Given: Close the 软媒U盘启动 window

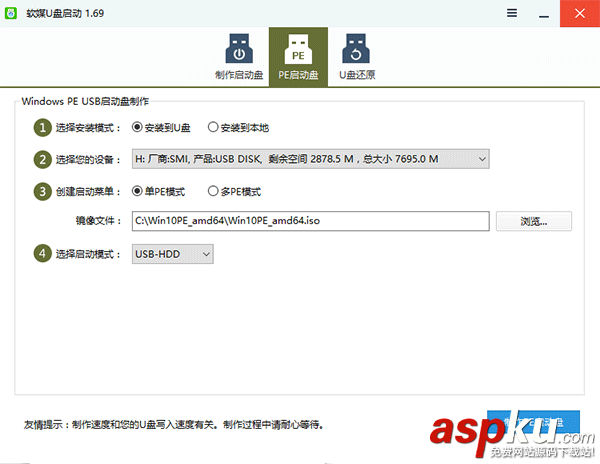Looking at the screenshot, I should [x=580, y=13].
